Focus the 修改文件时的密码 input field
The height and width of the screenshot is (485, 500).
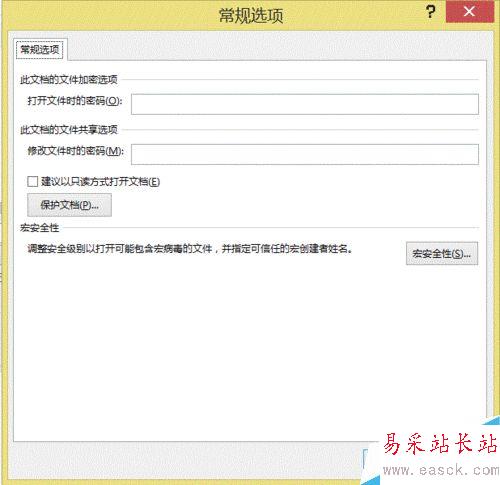coord(305,154)
